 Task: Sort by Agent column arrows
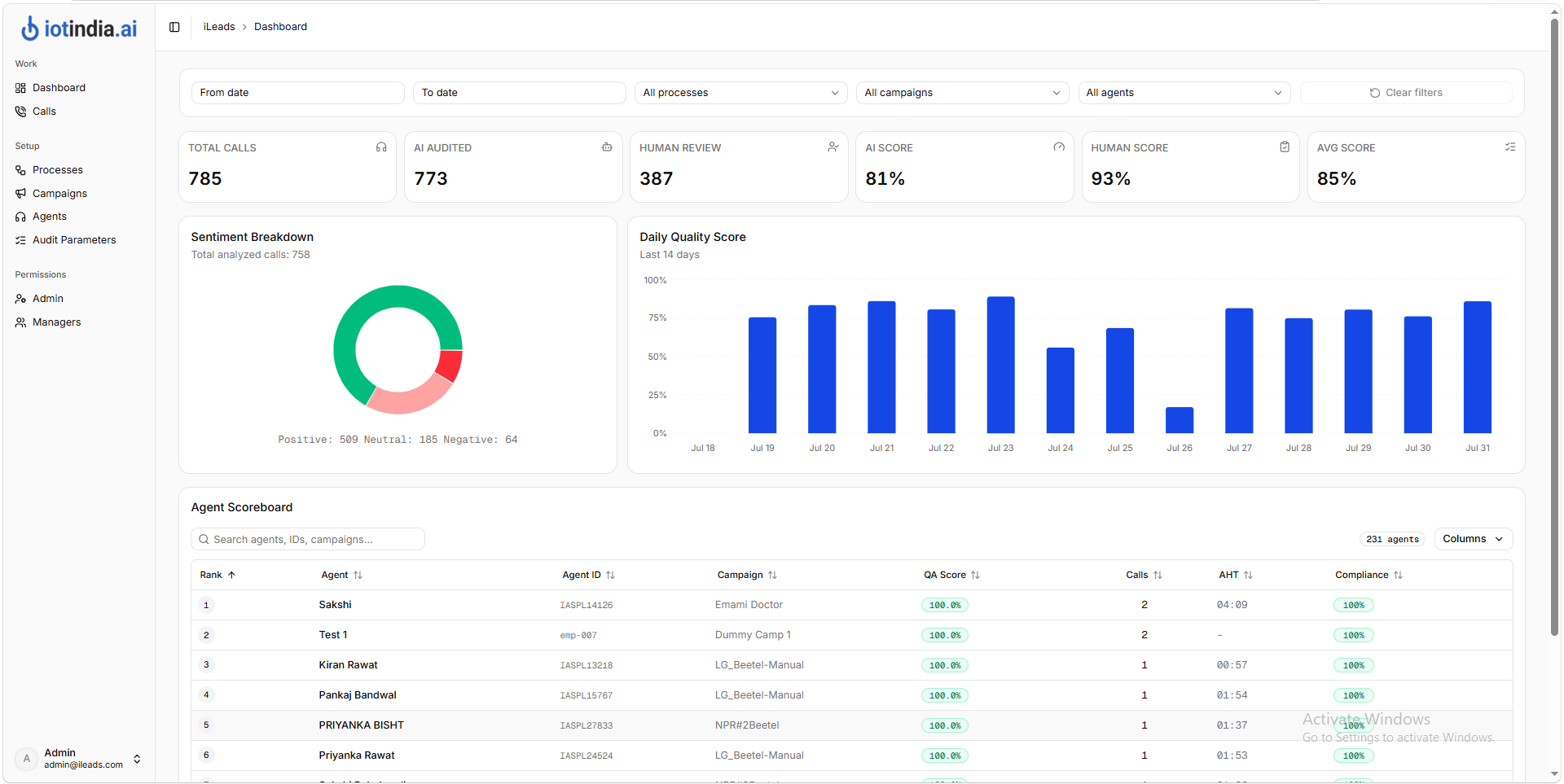click(358, 575)
